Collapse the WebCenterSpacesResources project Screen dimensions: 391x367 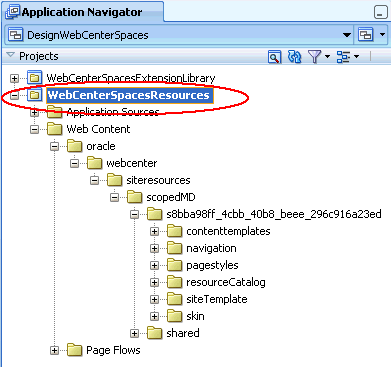coord(14,96)
